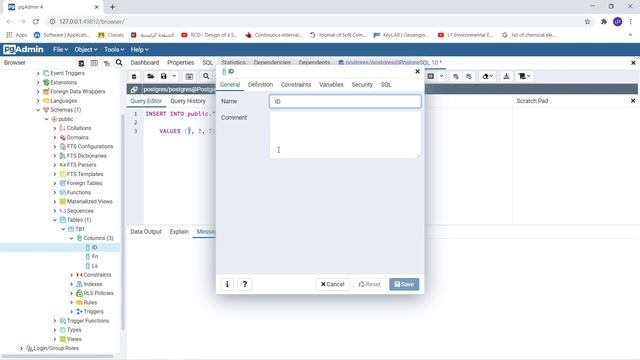Switch to the Data Output tab

coord(146,231)
